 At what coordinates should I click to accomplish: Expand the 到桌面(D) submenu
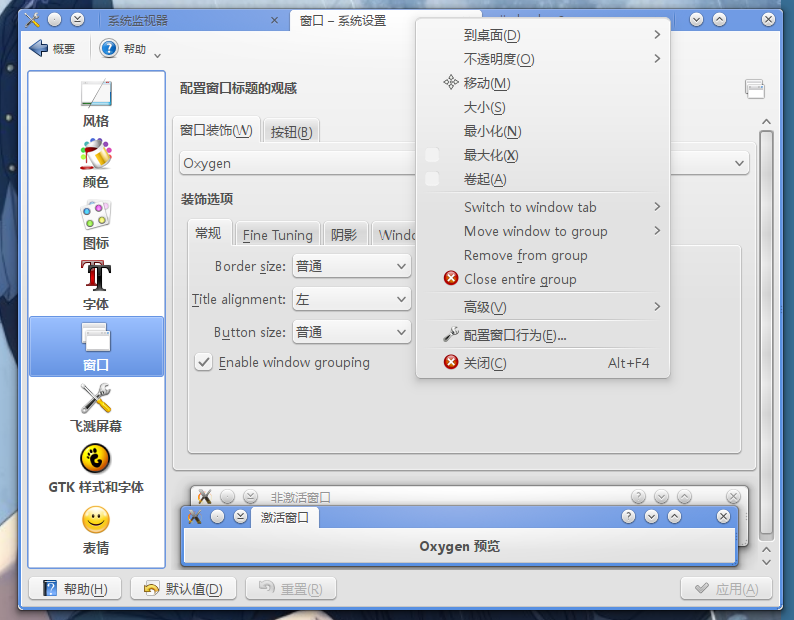tap(543, 35)
